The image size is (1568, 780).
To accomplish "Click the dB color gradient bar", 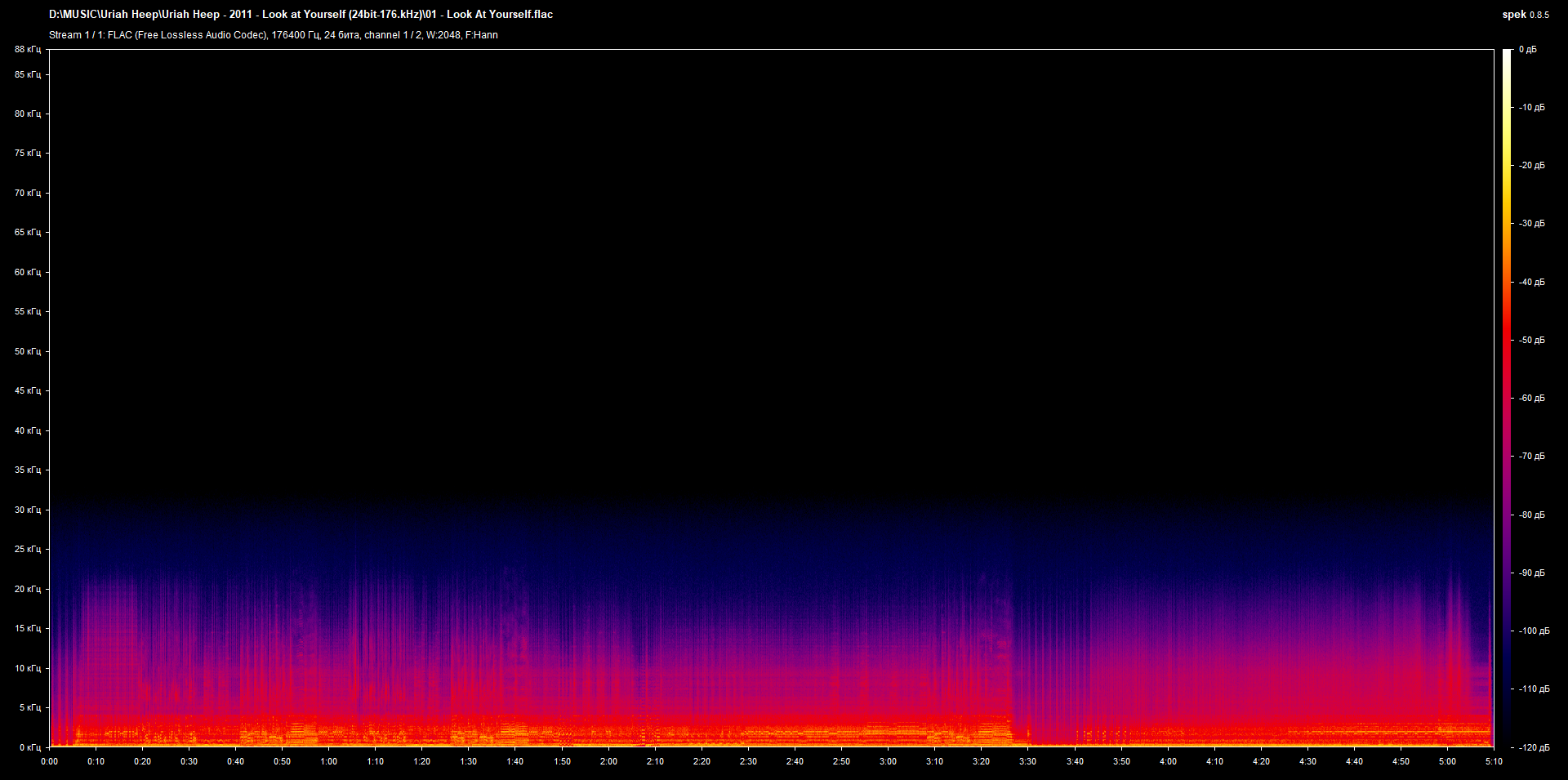I will pos(1507,398).
